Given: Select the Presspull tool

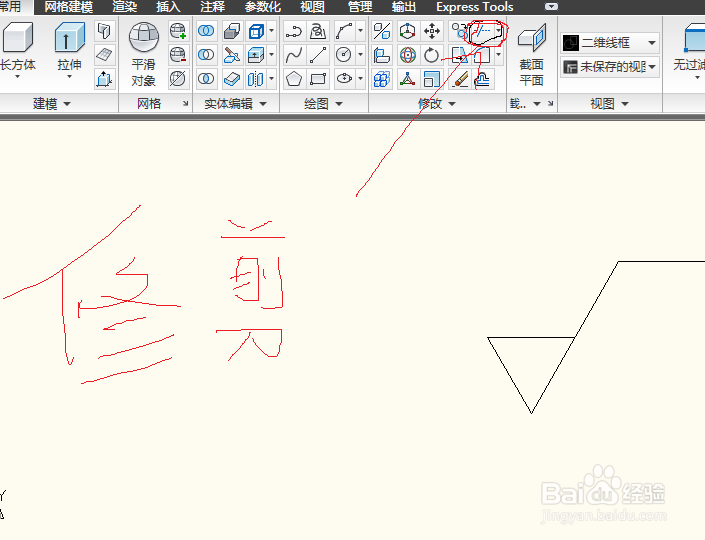Looking at the screenshot, I should [104, 79].
